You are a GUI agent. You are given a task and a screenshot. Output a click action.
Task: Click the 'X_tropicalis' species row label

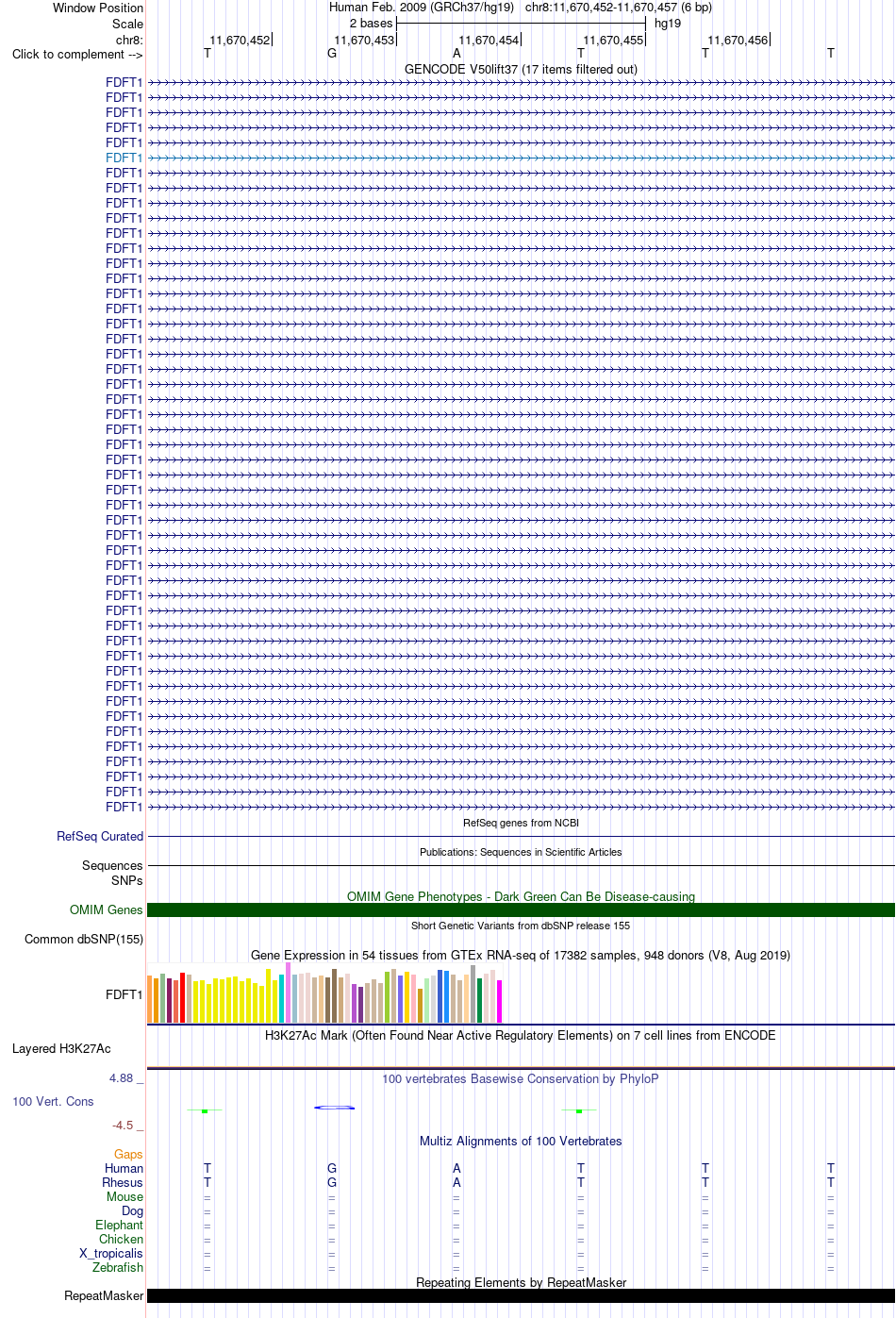[111, 1253]
